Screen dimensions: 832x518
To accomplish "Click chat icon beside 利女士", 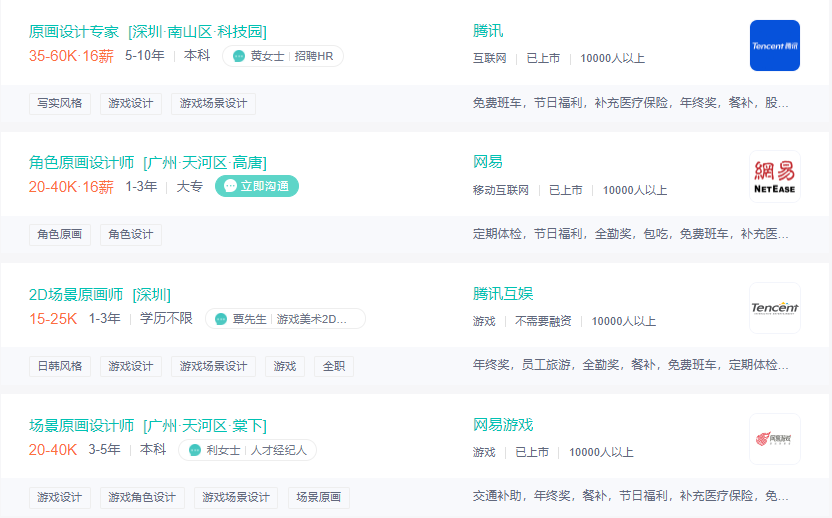I will coord(194,450).
